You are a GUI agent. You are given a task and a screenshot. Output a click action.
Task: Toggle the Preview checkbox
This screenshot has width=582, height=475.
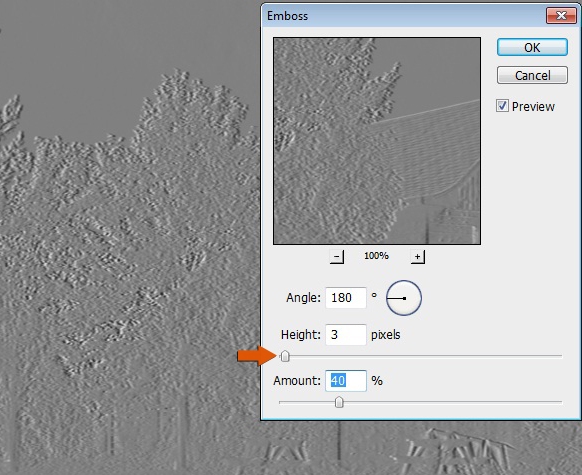[502, 106]
